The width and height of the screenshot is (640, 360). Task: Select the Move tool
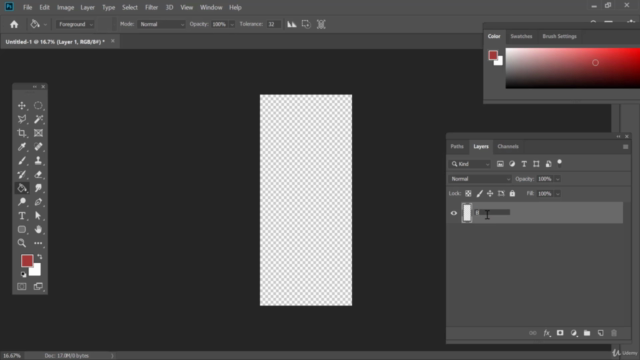pyautogui.click(x=22, y=106)
